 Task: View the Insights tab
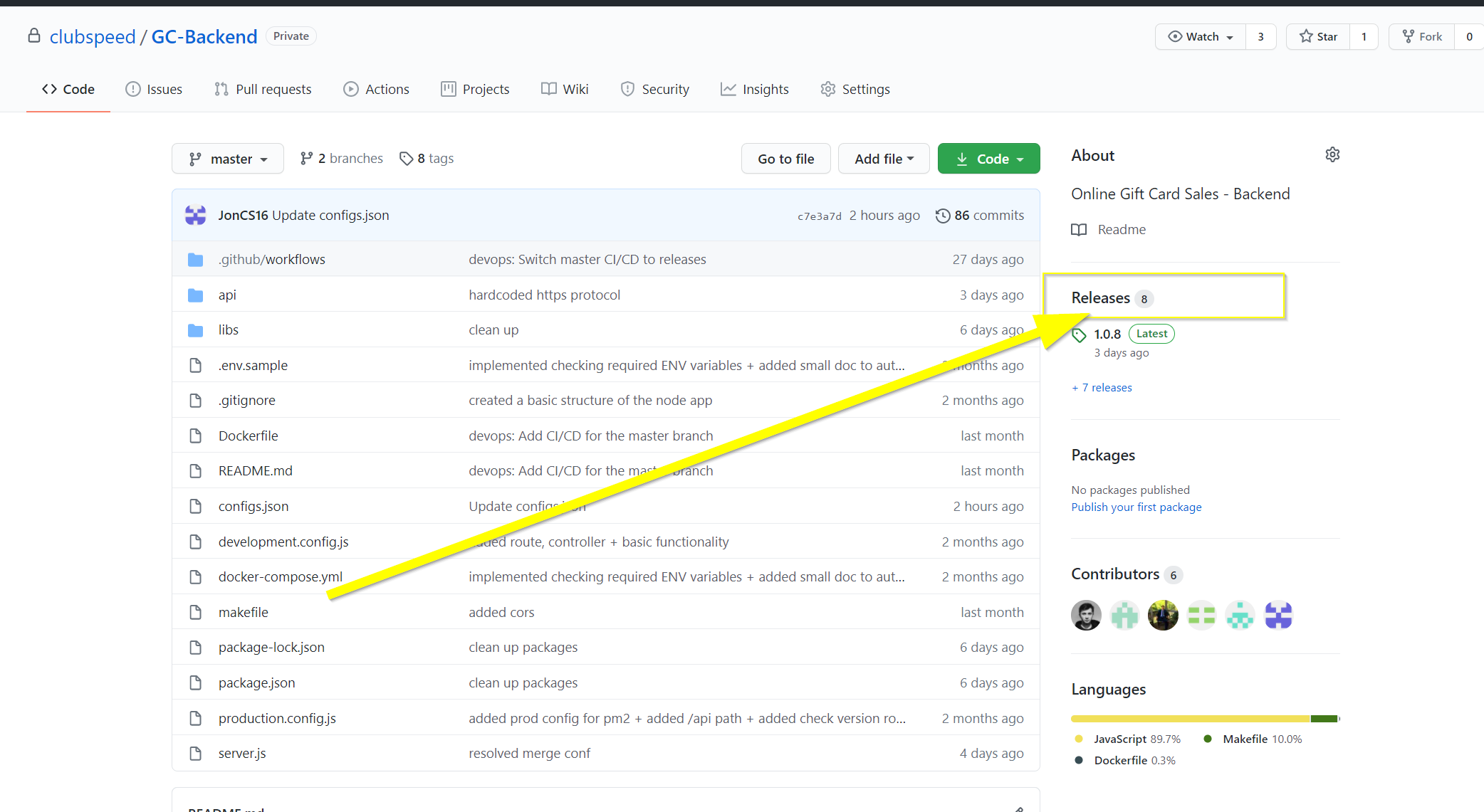tap(755, 89)
